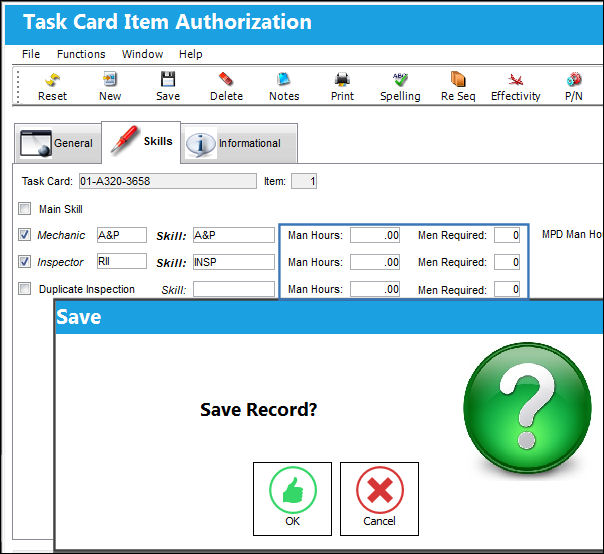Image resolution: width=604 pixels, height=554 pixels.
Task: Click the Save floppy disk icon
Action: 168,87
